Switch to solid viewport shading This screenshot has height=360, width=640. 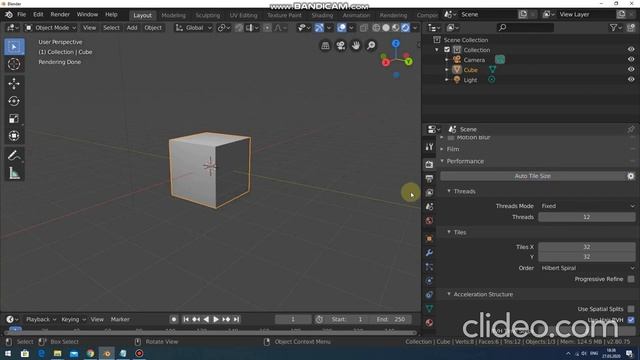[386, 28]
